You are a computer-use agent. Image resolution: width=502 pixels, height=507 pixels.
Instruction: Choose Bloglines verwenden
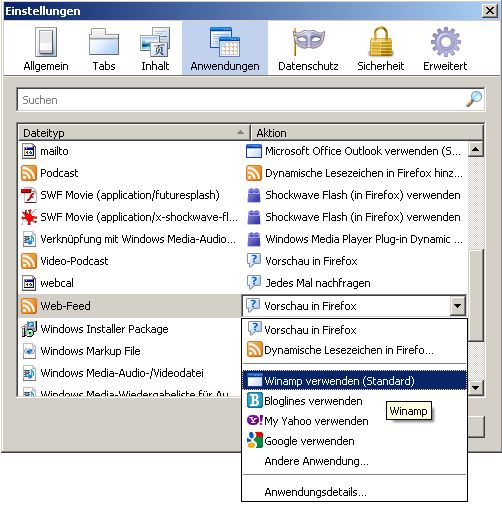354,401
